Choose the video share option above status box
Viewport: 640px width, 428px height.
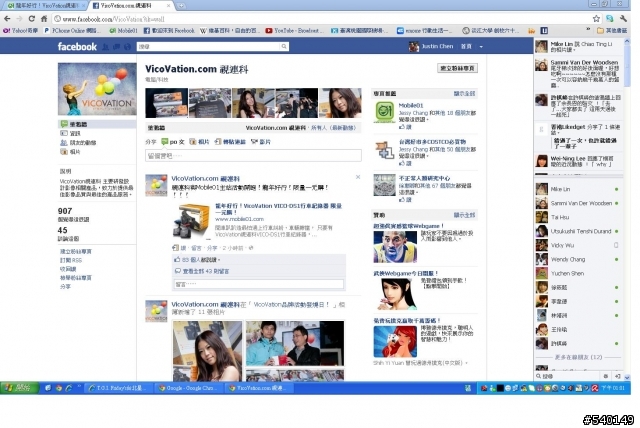pos(261,142)
